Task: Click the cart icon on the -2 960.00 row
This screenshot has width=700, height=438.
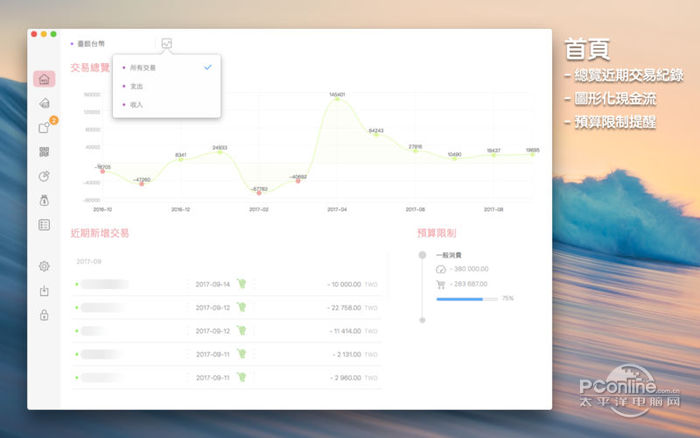Action: 242,377
